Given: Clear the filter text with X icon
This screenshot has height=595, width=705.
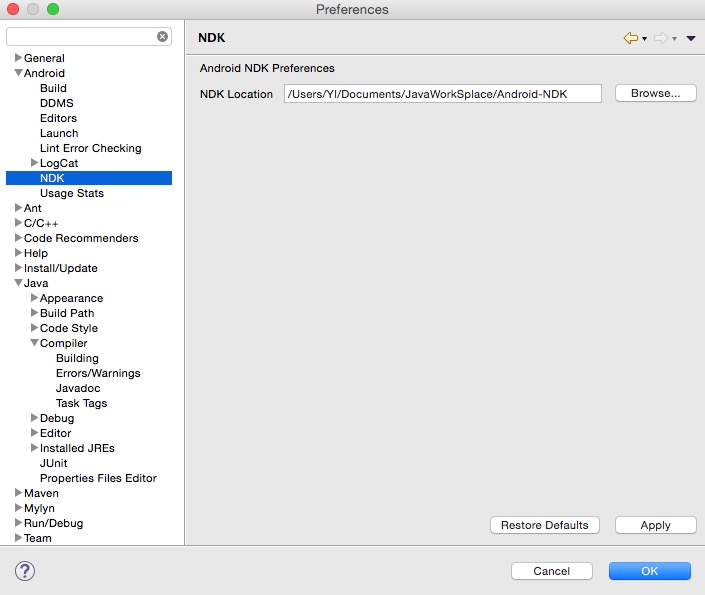Looking at the screenshot, I should (162, 37).
